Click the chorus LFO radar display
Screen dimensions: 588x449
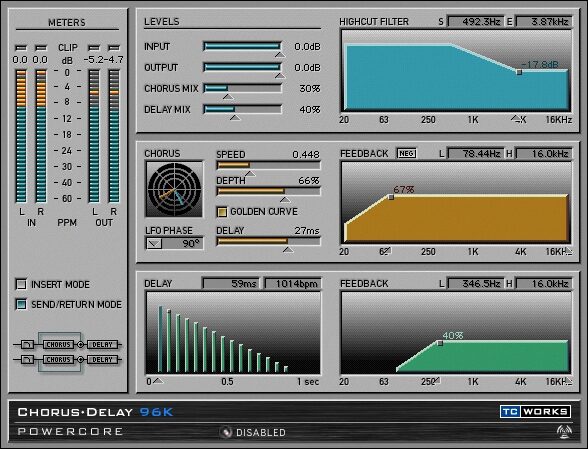(x=174, y=189)
